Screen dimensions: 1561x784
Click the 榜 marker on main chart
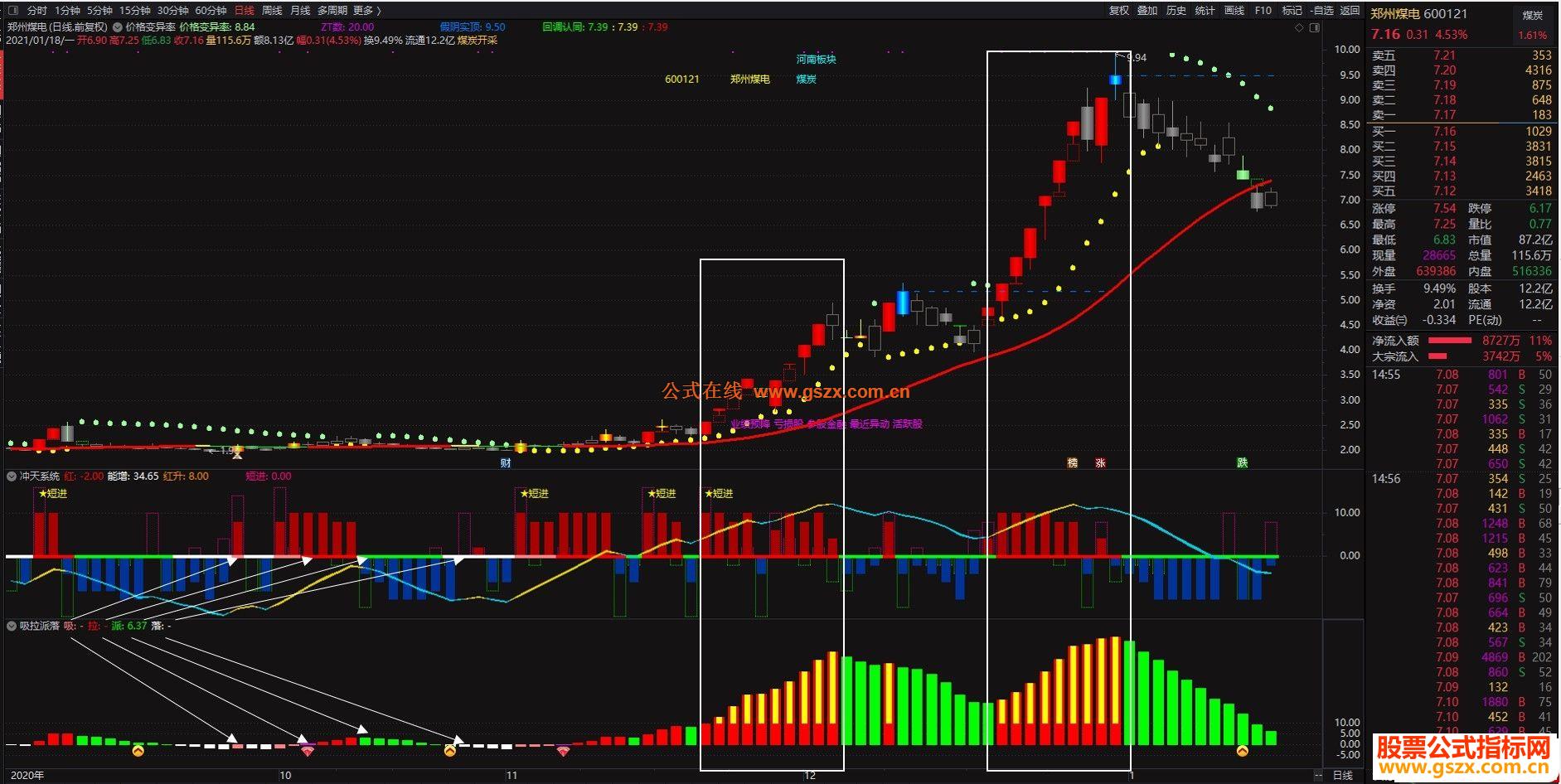click(1073, 463)
